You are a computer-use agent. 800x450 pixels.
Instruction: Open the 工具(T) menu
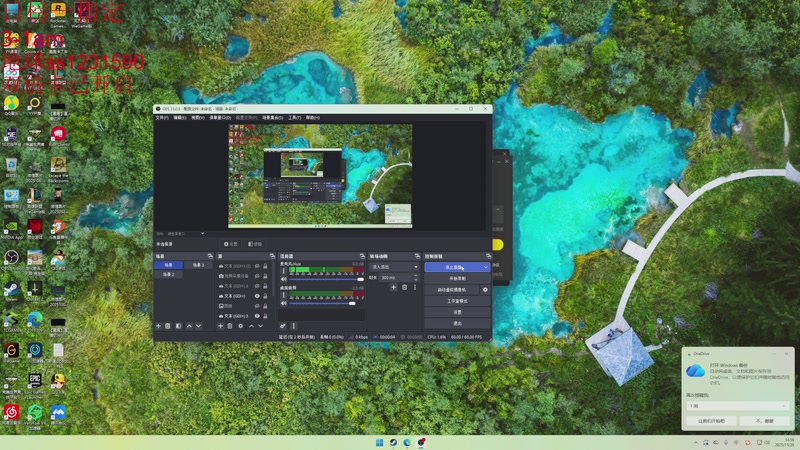coord(294,118)
